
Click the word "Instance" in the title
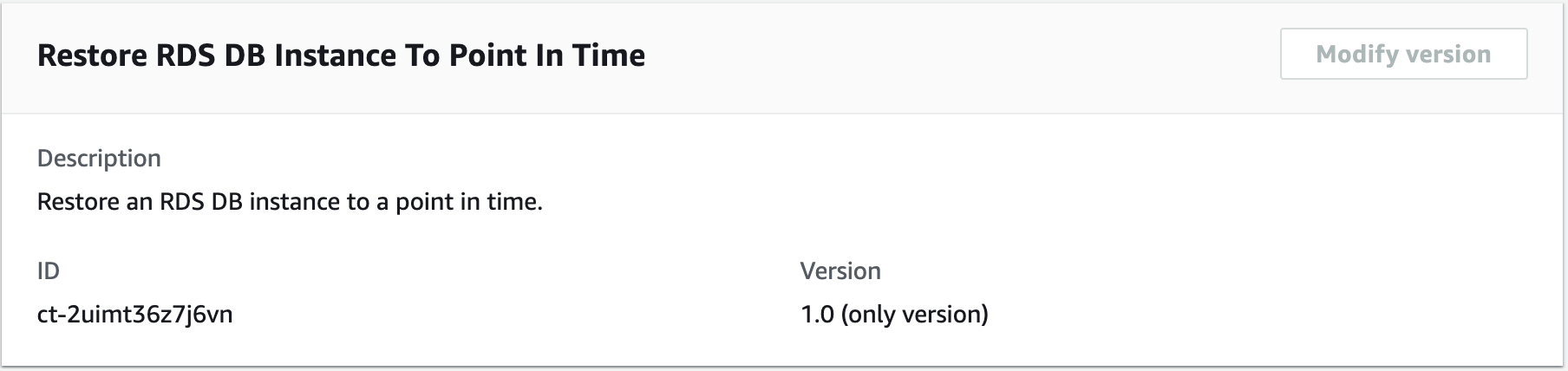coord(335,55)
